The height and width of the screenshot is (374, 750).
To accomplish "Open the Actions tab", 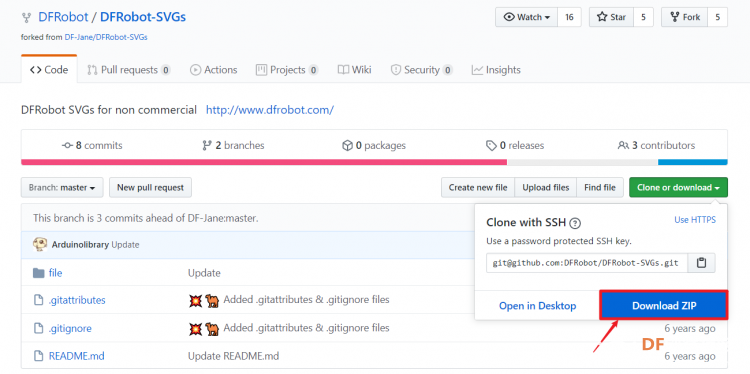I will [x=213, y=70].
